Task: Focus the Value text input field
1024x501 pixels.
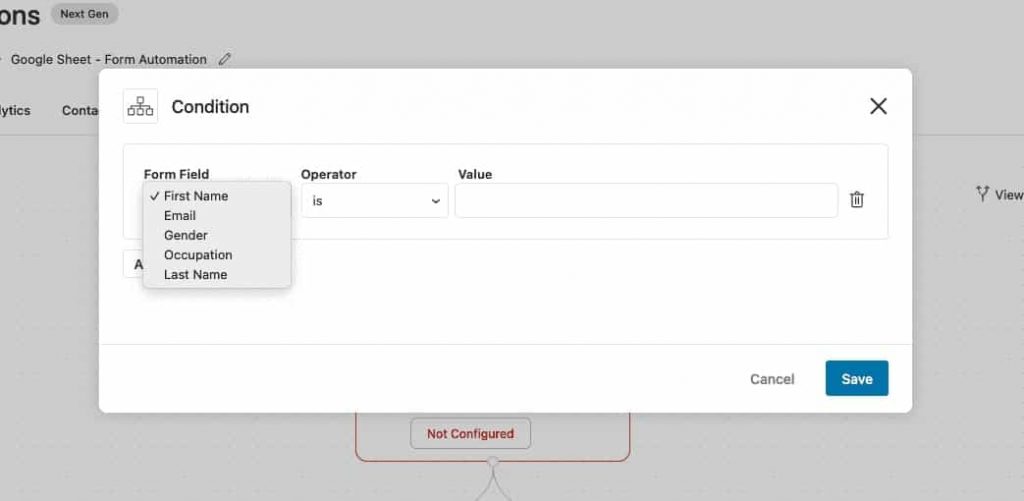Action: click(647, 201)
